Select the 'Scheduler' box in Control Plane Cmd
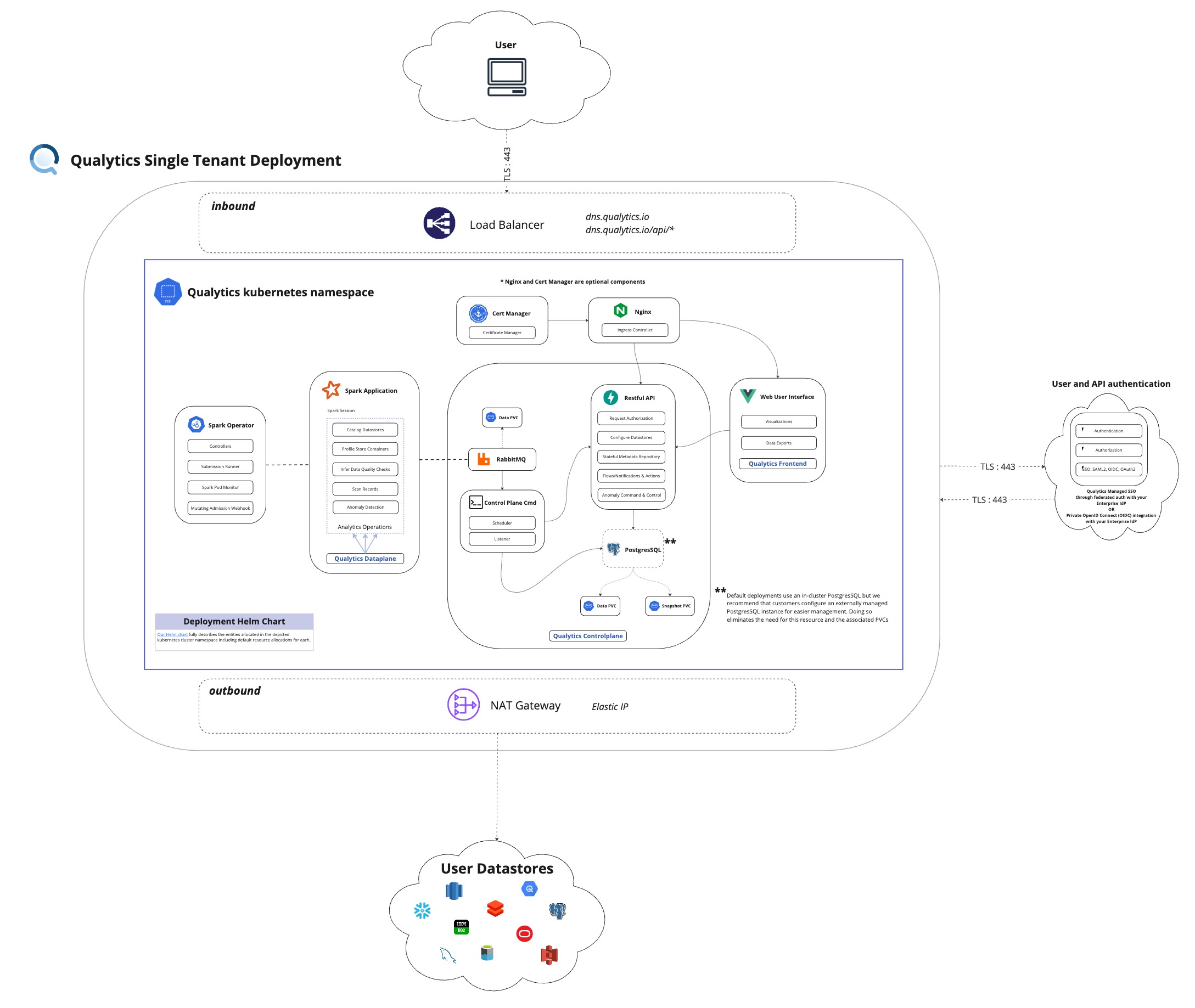 (502, 523)
